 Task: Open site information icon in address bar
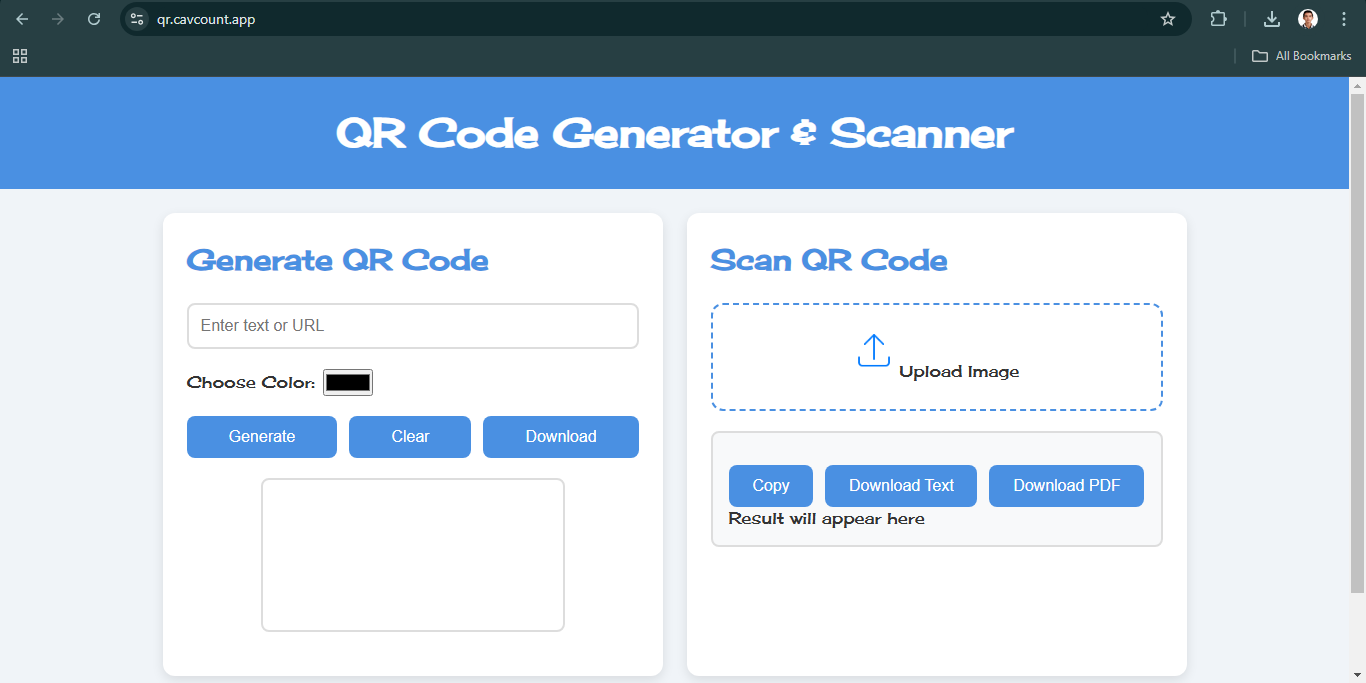point(138,19)
